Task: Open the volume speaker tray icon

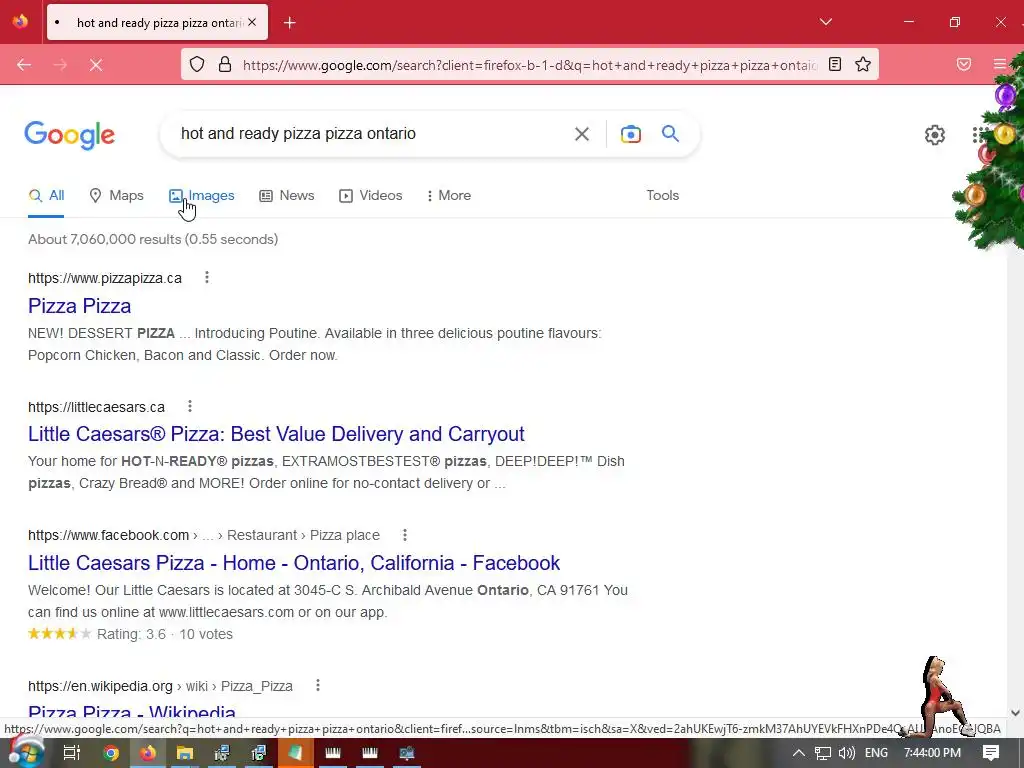Action: pos(847,753)
